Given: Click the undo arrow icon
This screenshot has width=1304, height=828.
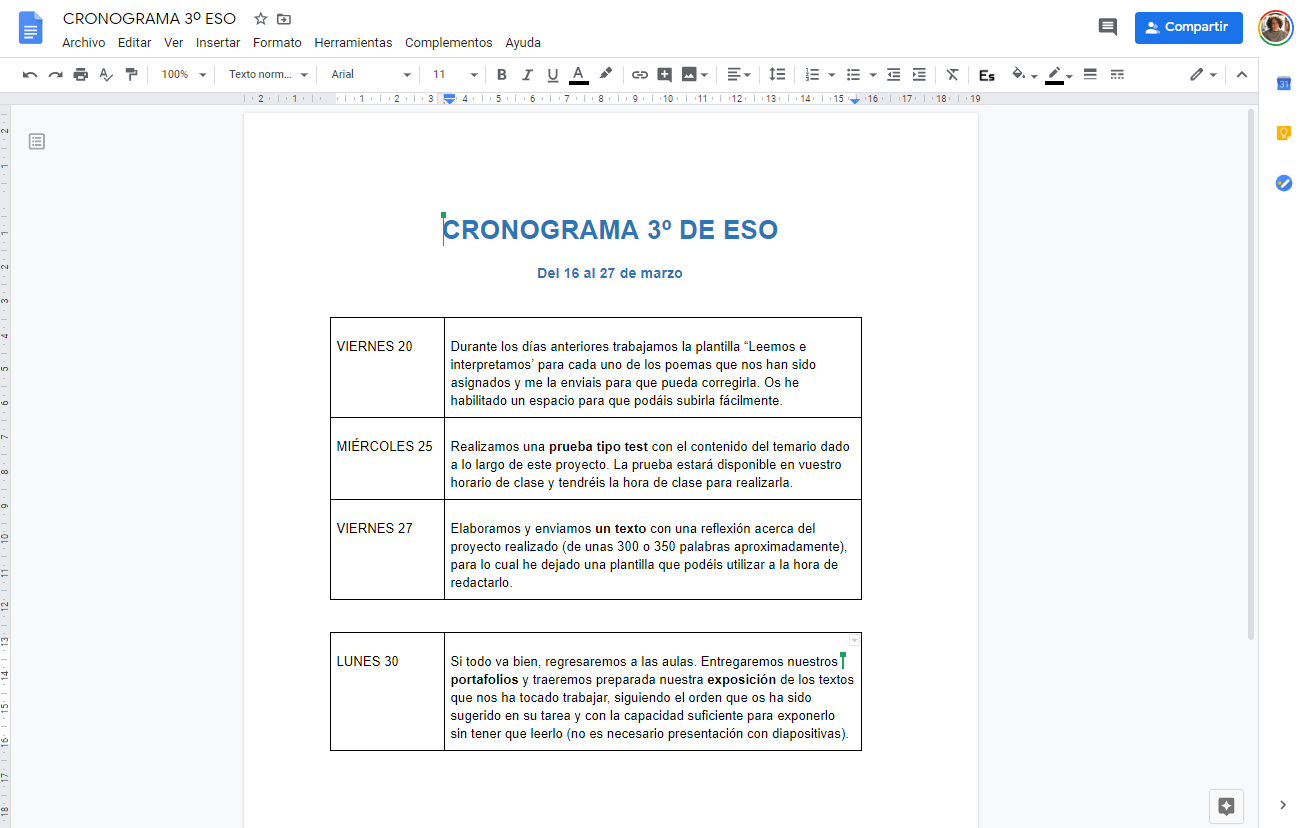Looking at the screenshot, I should coord(30,75).
